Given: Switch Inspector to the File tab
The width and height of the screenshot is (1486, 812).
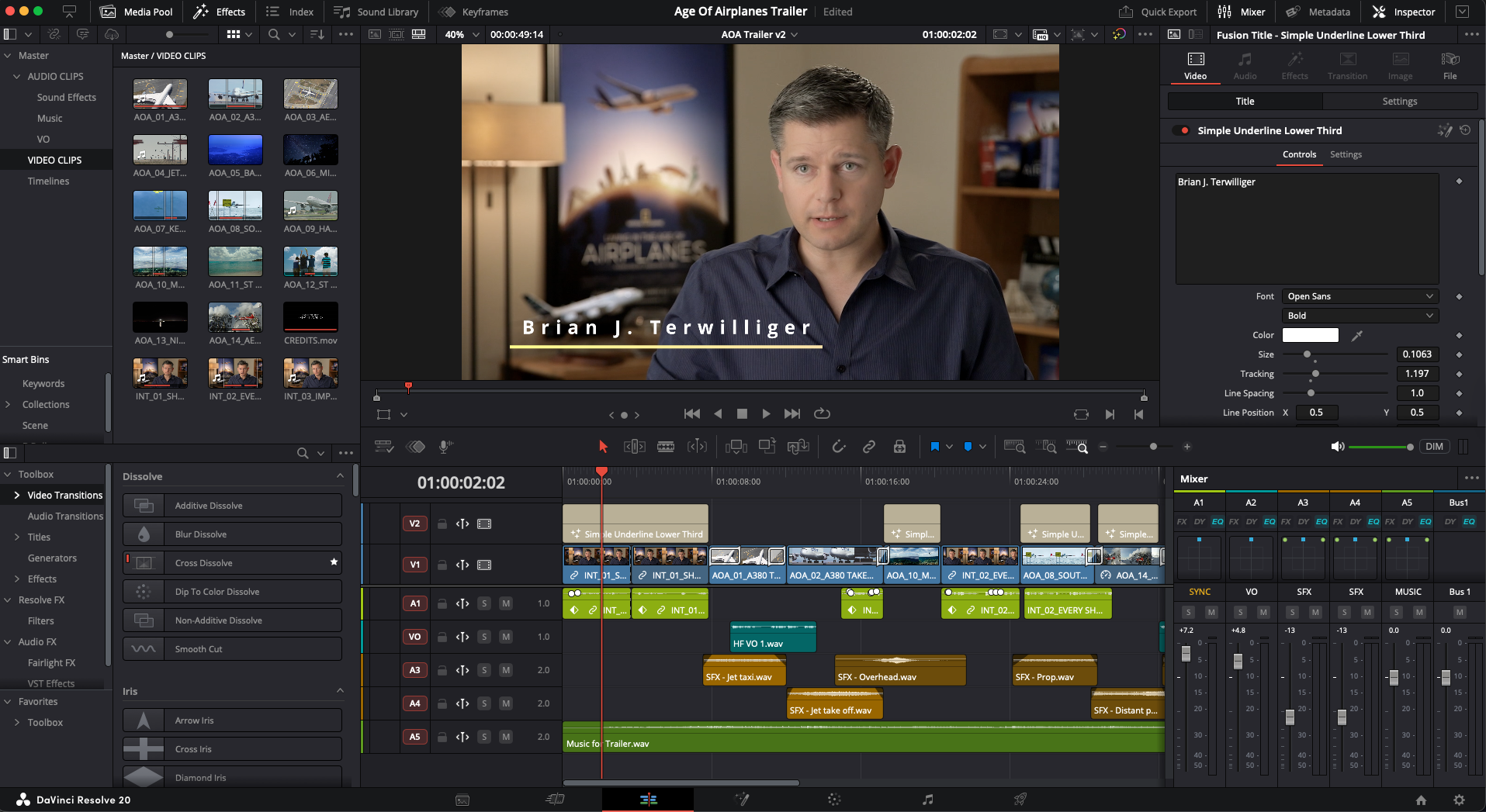Looking at the screenshot, I should click(1450, 66).
